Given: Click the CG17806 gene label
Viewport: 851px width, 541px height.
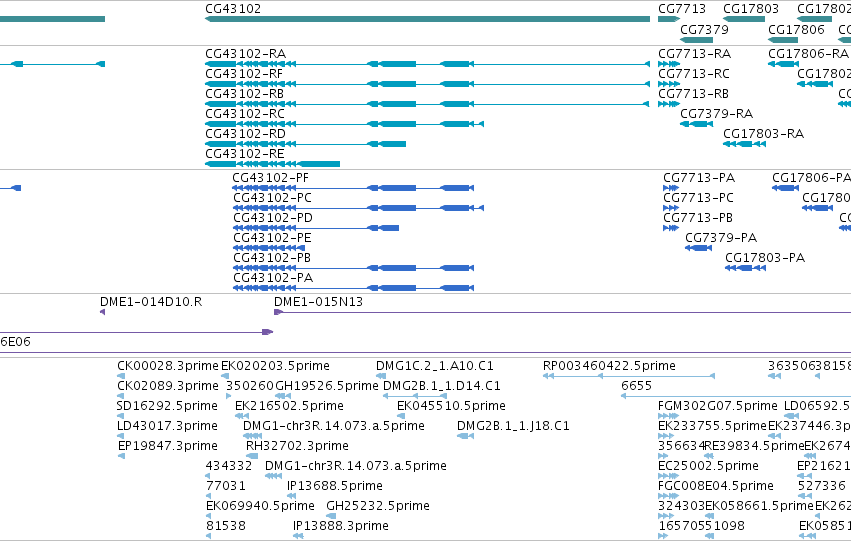Looking at the screenshot, I should (796, 29).
